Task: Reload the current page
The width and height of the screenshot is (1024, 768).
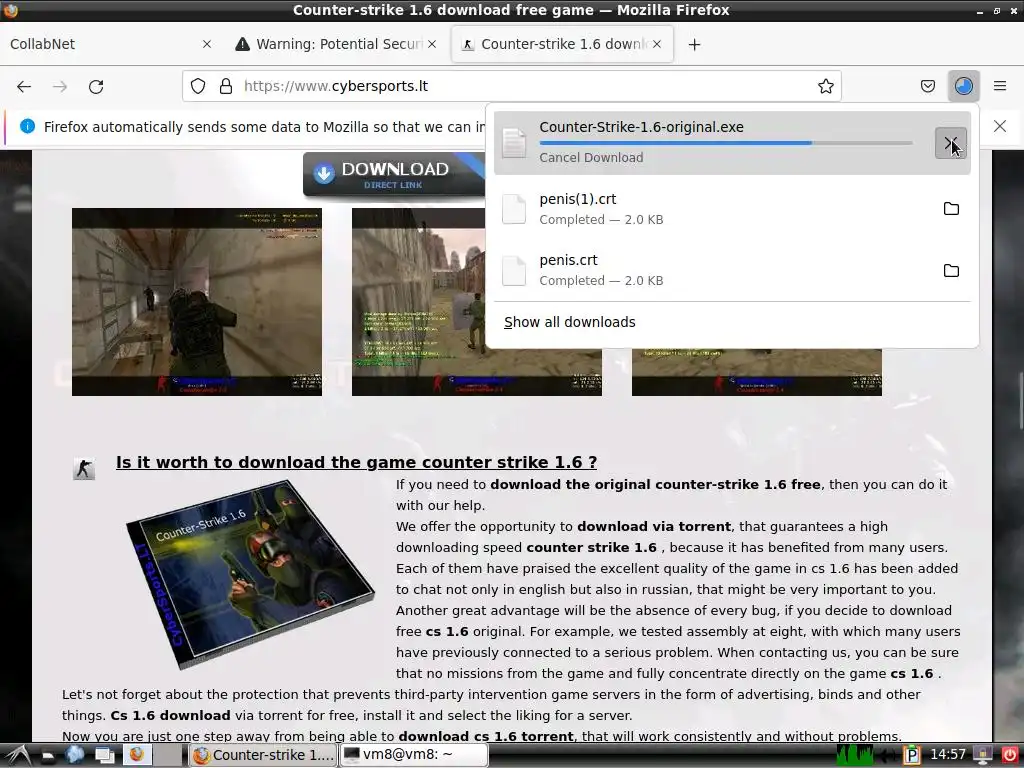Action: click(96, 86)
